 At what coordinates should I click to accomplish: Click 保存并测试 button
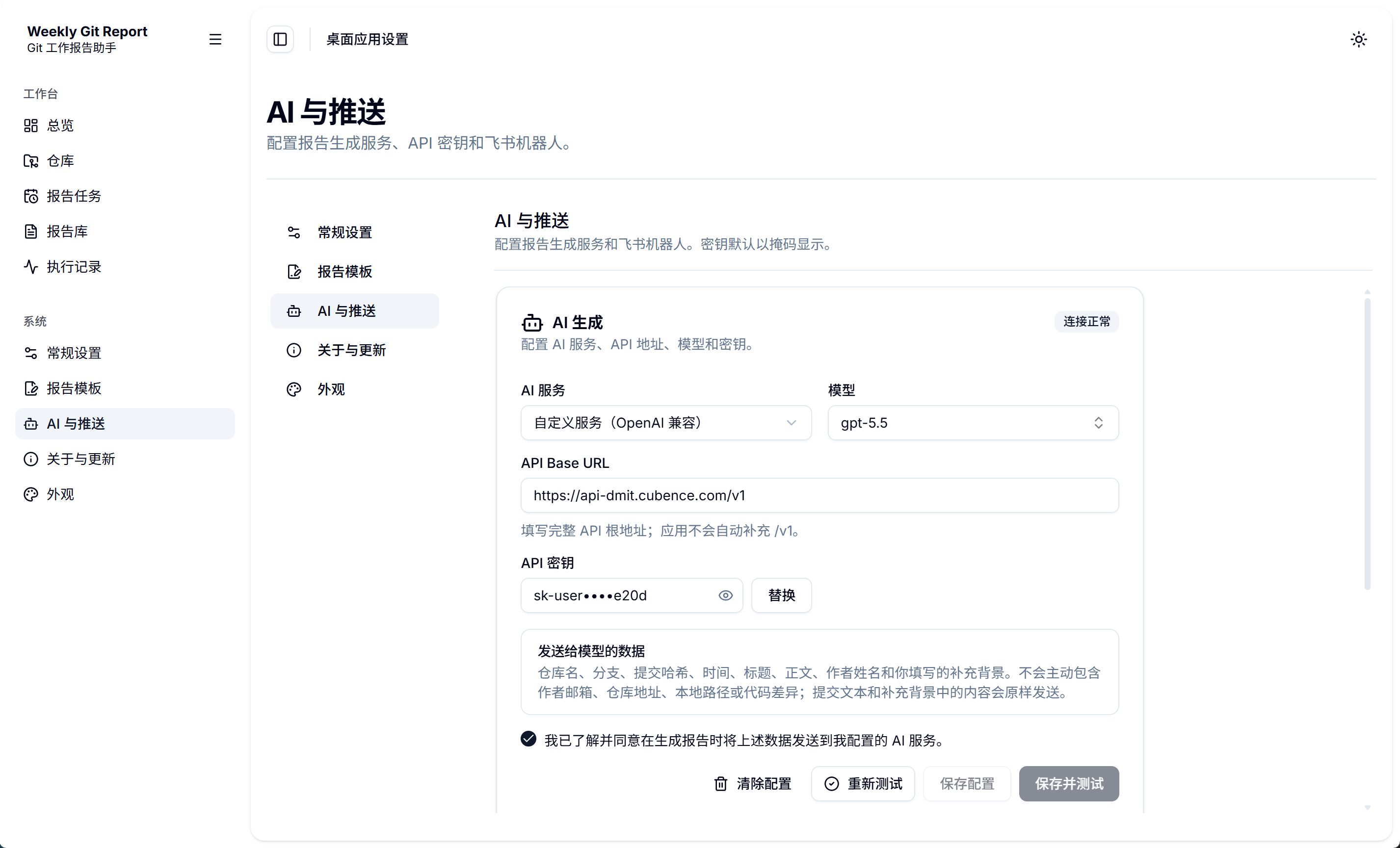pos(1069,784)
